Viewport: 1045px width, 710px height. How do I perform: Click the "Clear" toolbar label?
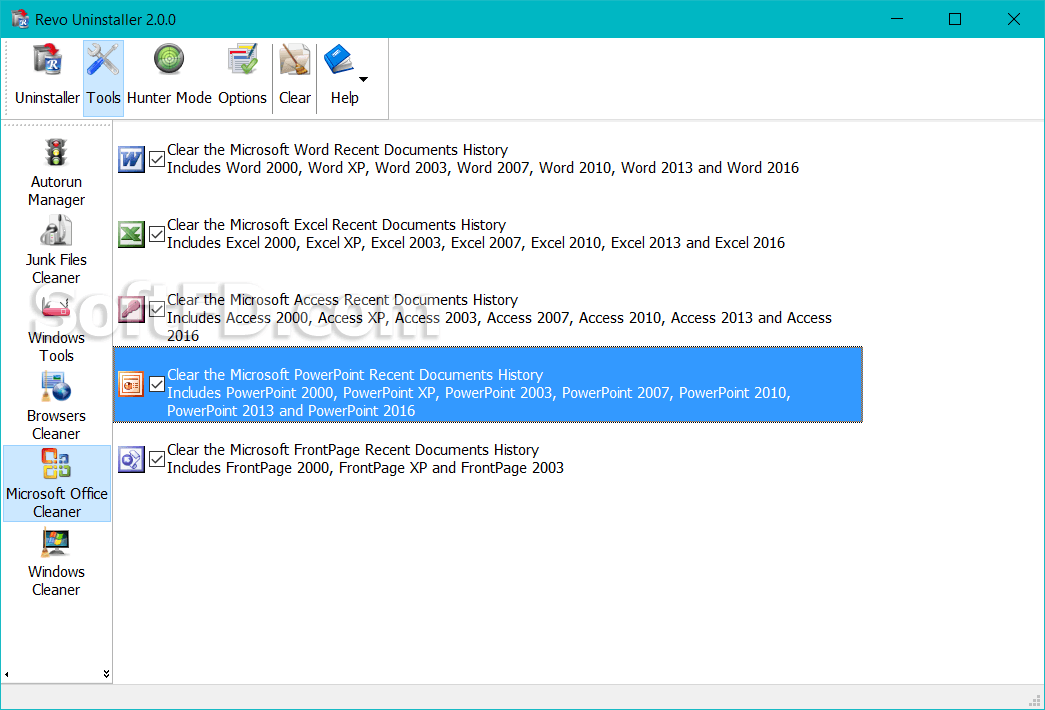(x=295, y=98)
